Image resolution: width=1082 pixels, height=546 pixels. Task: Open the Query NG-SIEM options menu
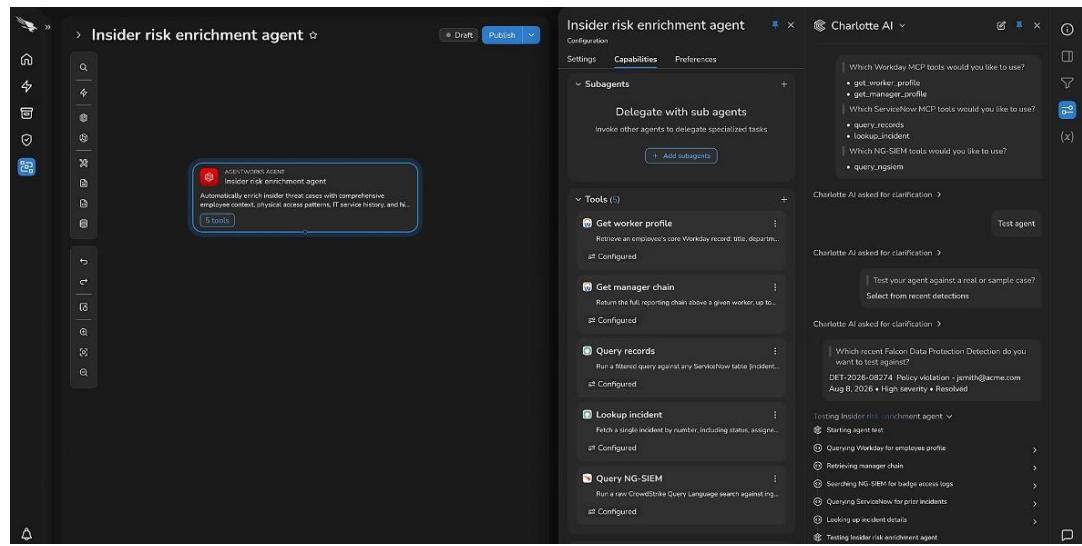[775, 478]
